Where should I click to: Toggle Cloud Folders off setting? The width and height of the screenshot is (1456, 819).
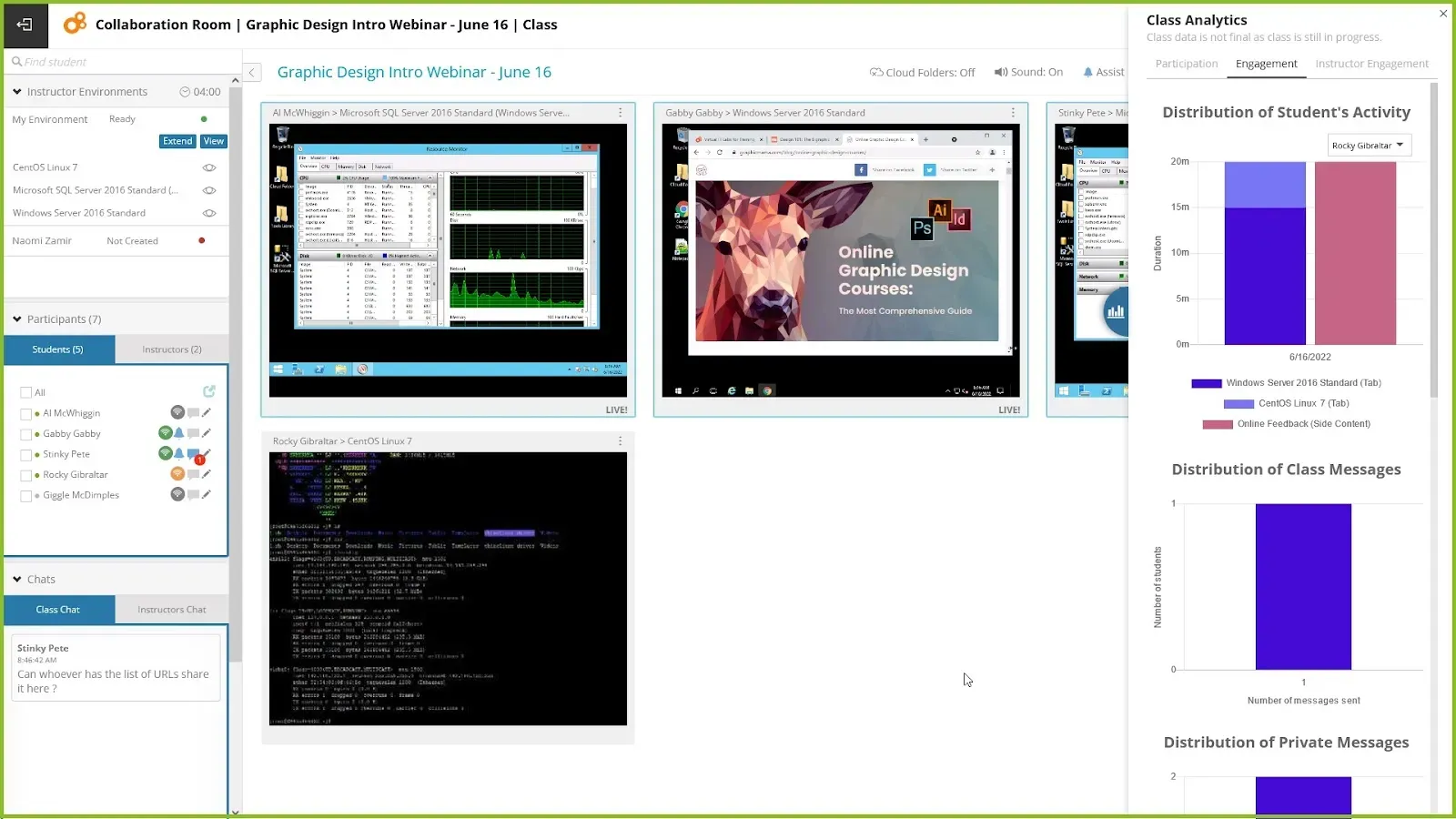click(x=922, y=72)
